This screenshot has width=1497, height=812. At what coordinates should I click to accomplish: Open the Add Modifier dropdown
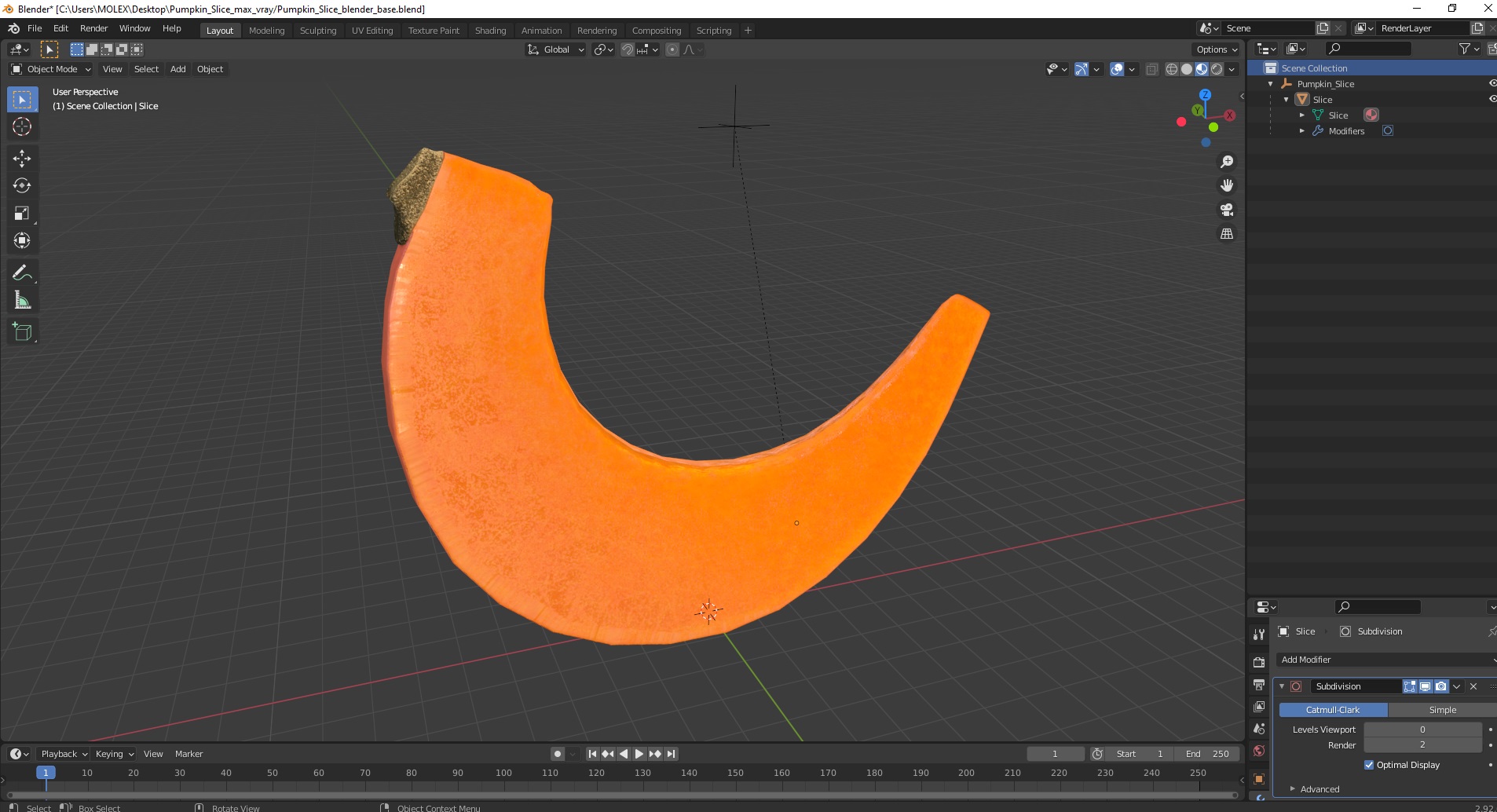pos(1386,660)
